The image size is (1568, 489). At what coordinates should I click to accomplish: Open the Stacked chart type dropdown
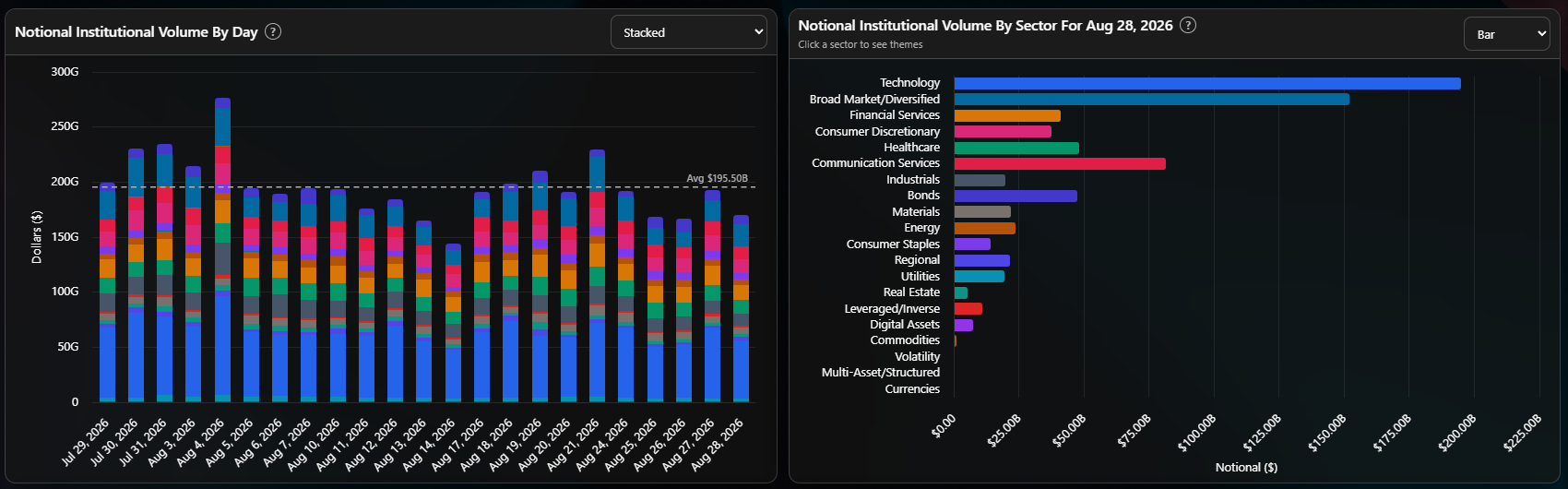[689, 32]
